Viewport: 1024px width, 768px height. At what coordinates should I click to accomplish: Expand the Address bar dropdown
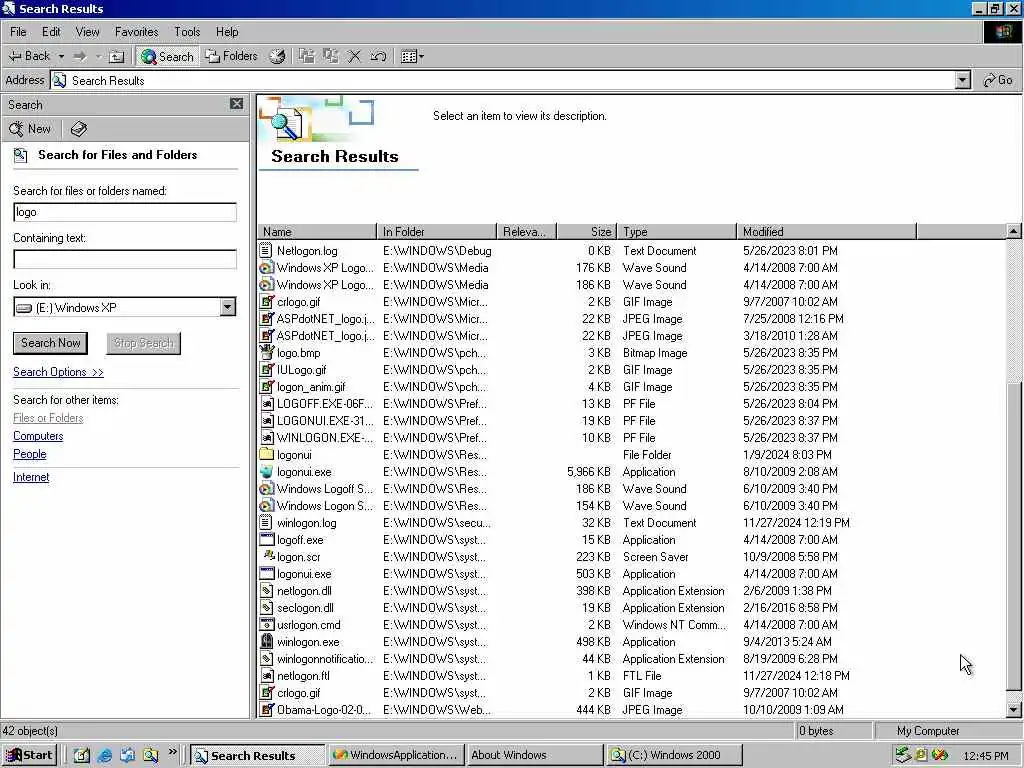[963, 80]
